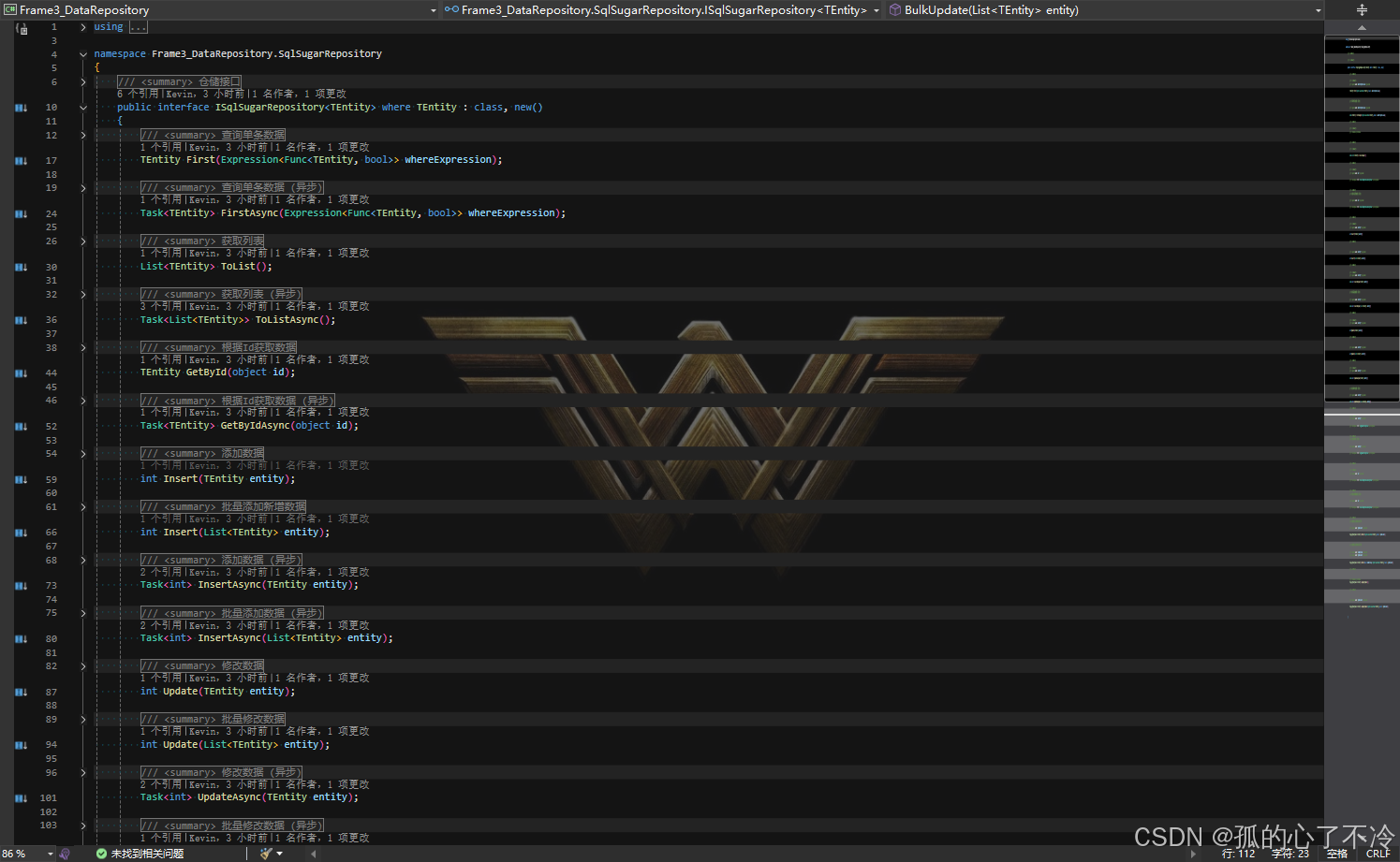
Task: Click the inheritance margin icon beside UpdateAsync line 101
Action: [21, 798]
